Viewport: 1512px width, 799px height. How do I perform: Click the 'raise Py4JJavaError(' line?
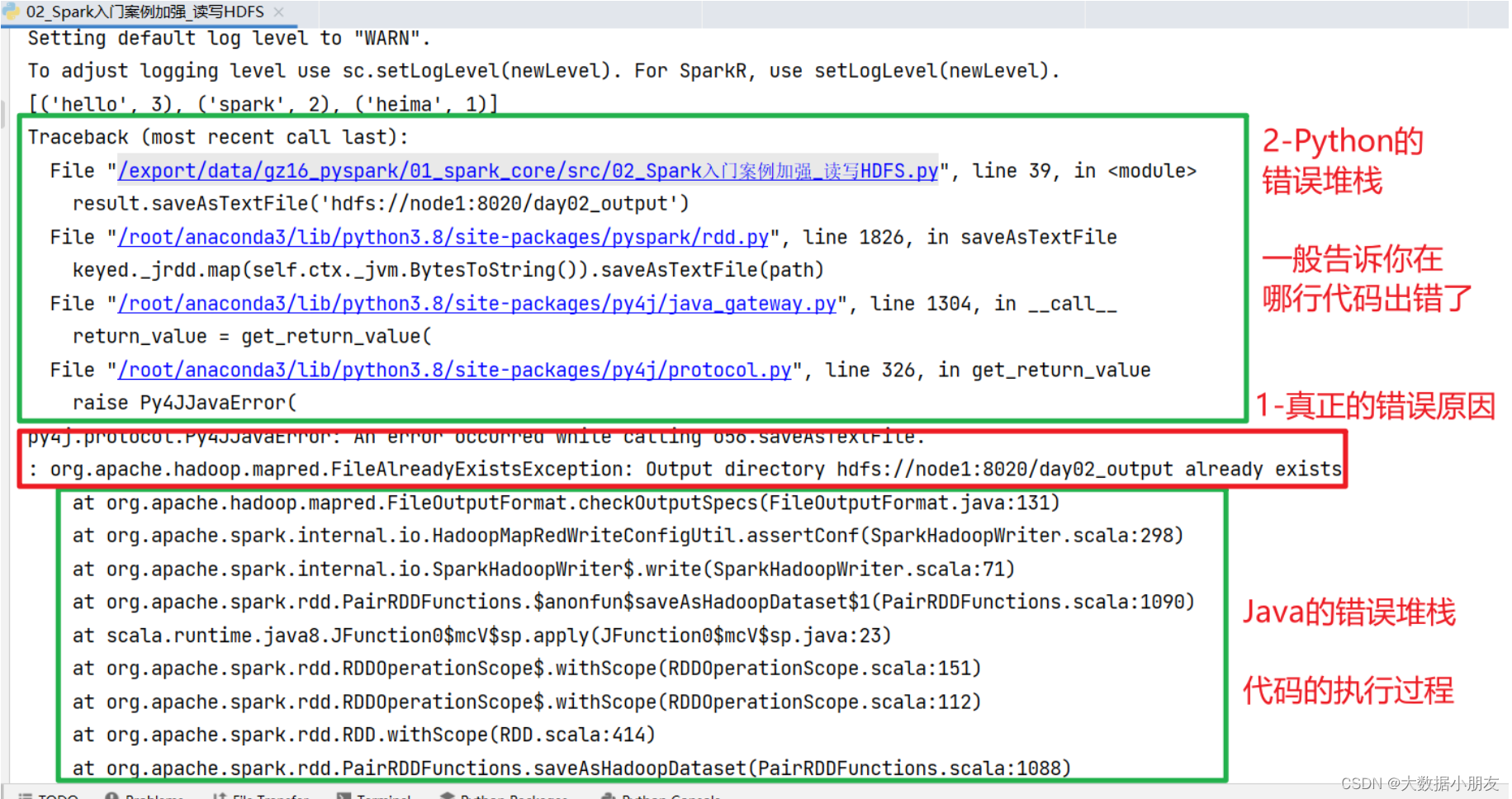[x=184, y=403]
